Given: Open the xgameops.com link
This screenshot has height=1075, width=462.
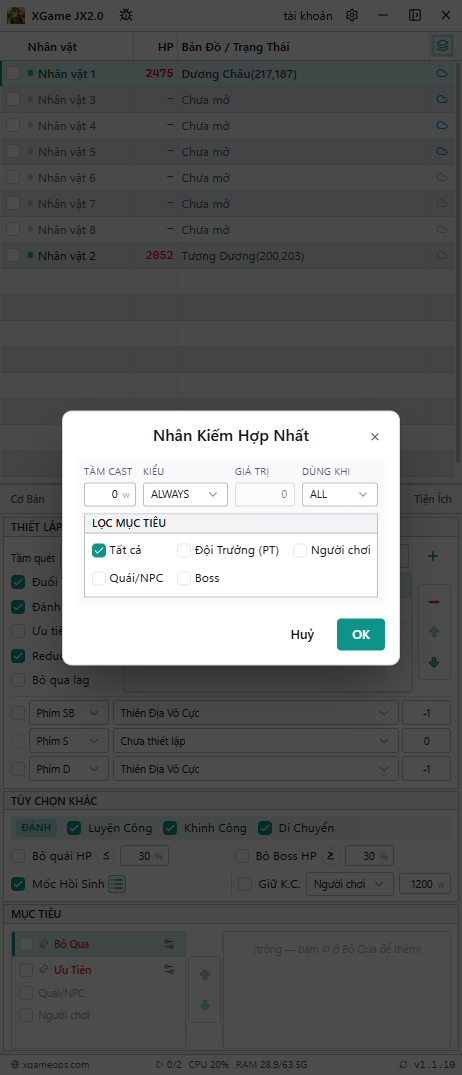Looking at the screenshot, I should 51,1065.
